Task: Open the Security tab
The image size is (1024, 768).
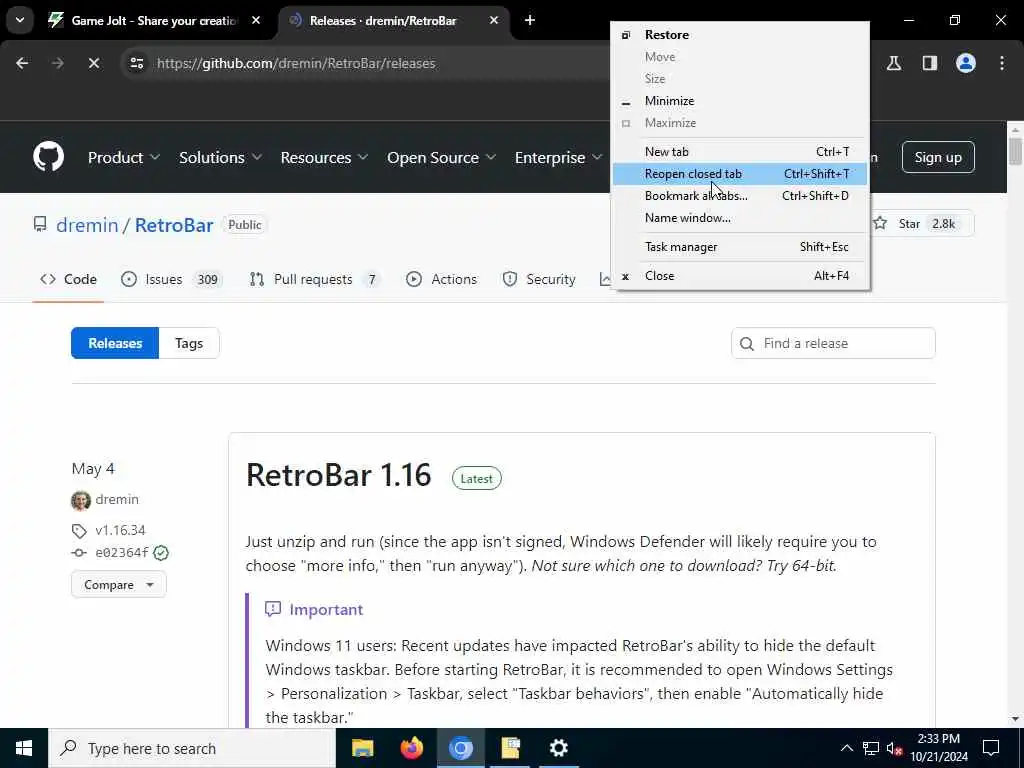Action: point(539,280)
